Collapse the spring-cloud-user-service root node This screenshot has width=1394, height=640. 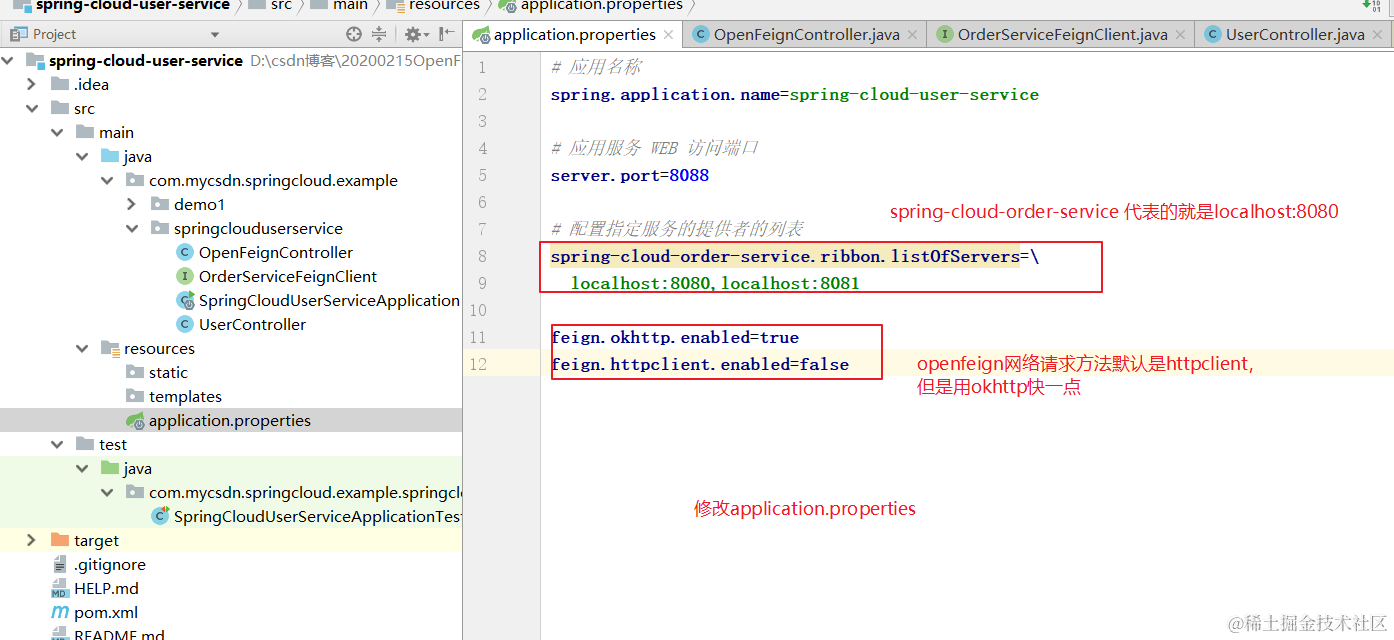[7, 60]
